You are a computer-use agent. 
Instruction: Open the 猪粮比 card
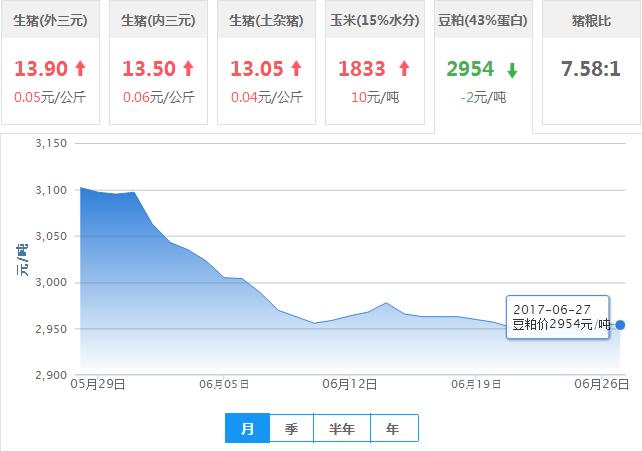(591, 62)
